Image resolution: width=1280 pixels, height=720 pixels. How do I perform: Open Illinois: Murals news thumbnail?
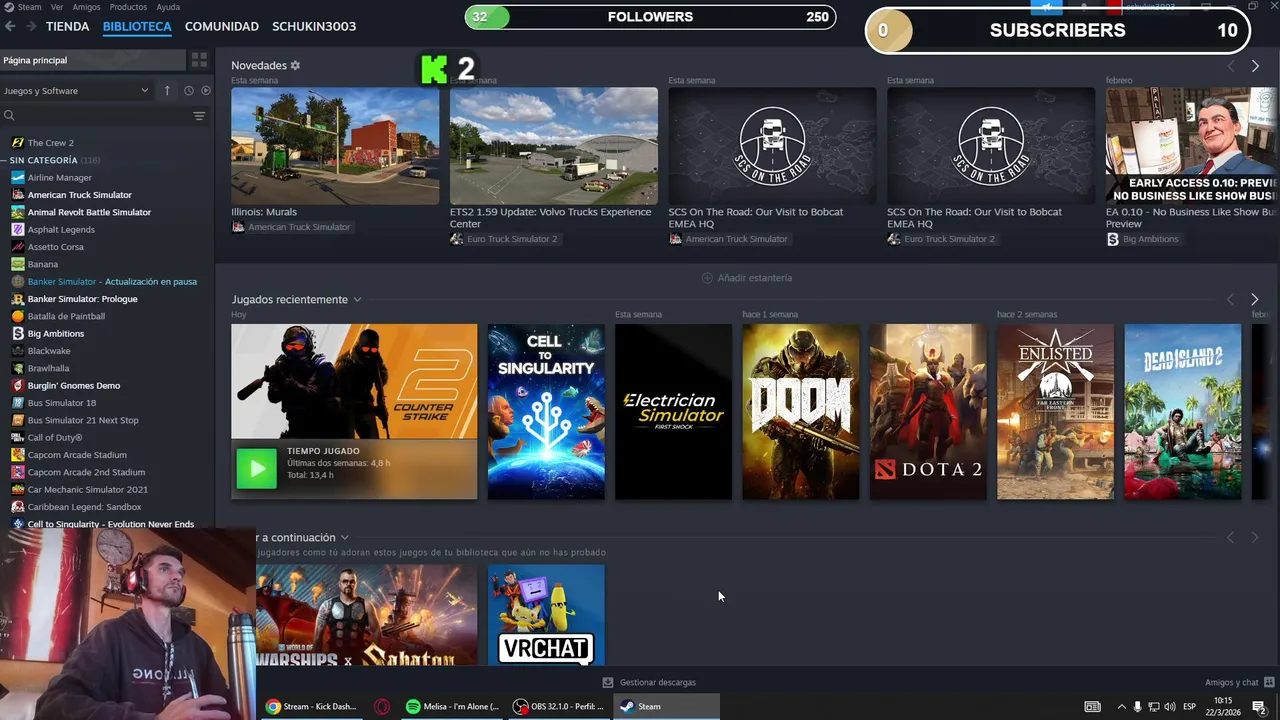point(335,146)
